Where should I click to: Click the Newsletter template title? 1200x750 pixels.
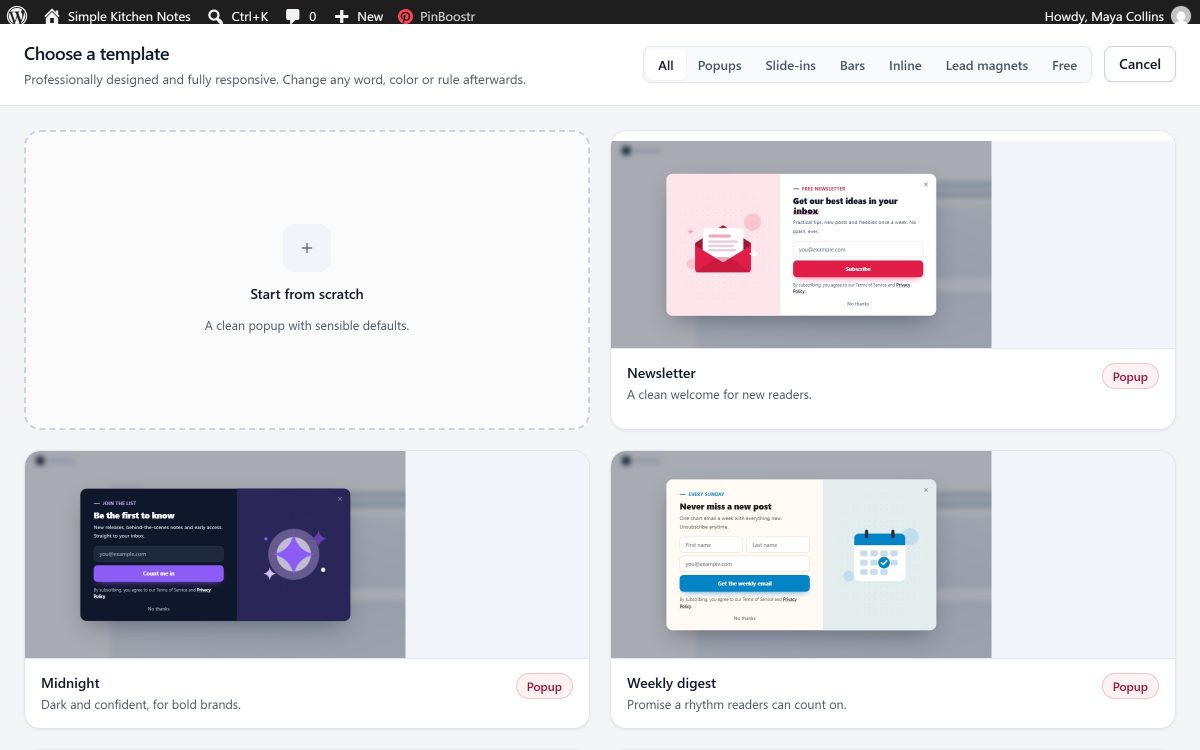click(x=661, y=373)
